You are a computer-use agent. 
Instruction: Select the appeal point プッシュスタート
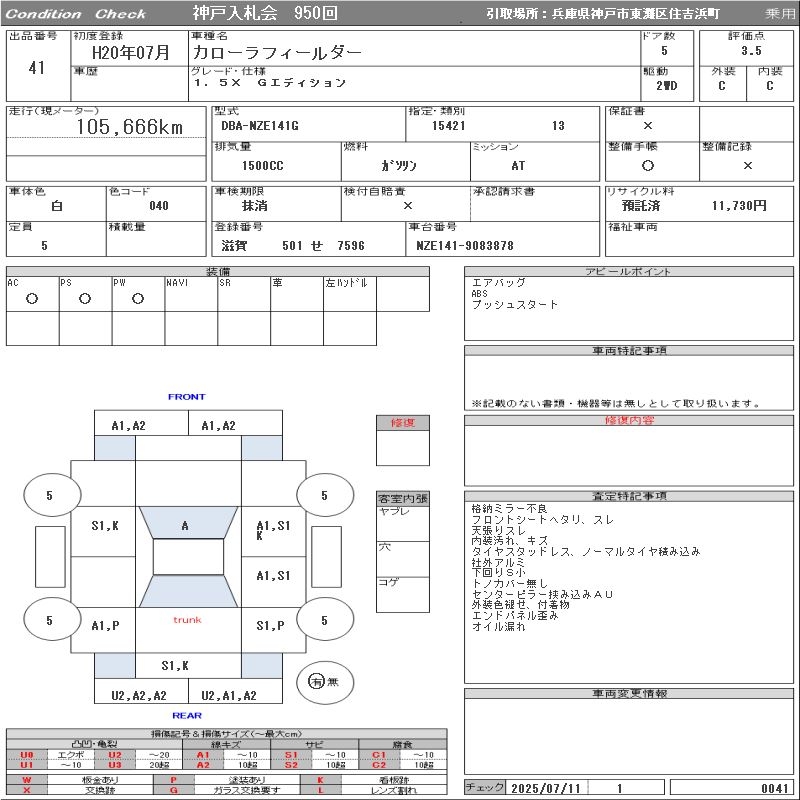[x=515, y=305]
